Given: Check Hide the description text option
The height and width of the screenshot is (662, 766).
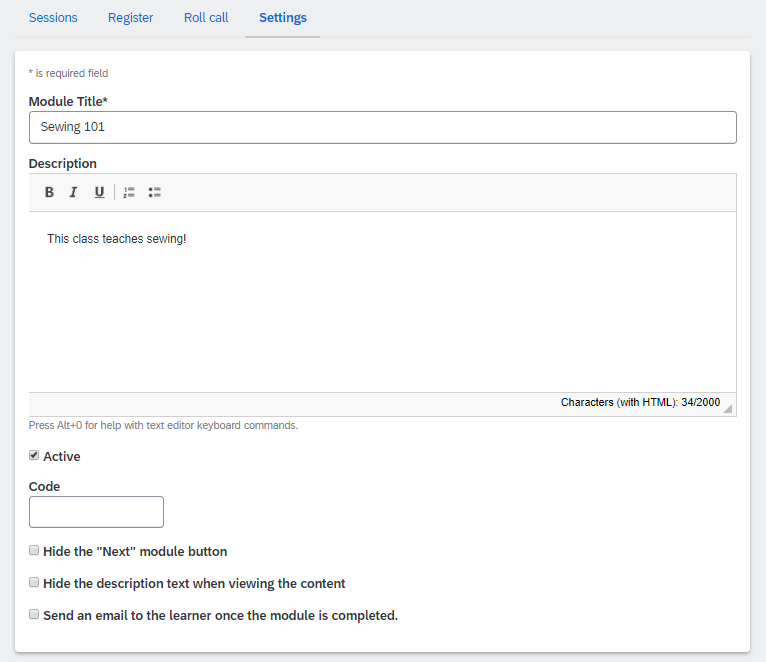Looking at the screenshot, I should (x=34, y=582).
